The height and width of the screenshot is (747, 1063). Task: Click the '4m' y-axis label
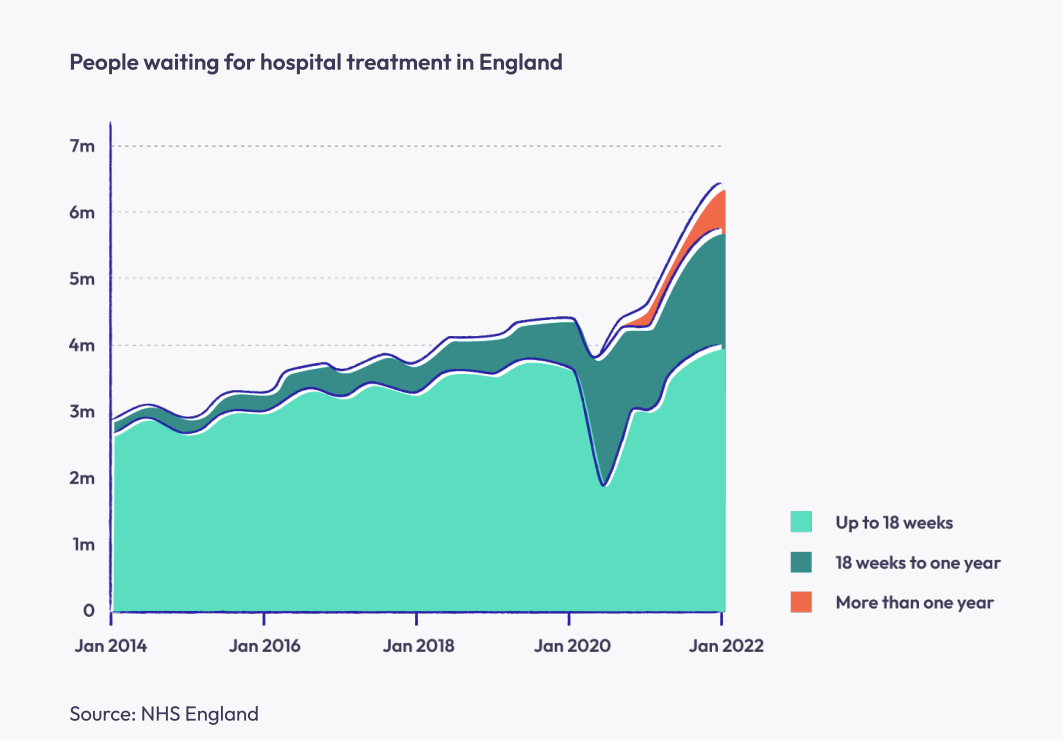coord(84,346)
